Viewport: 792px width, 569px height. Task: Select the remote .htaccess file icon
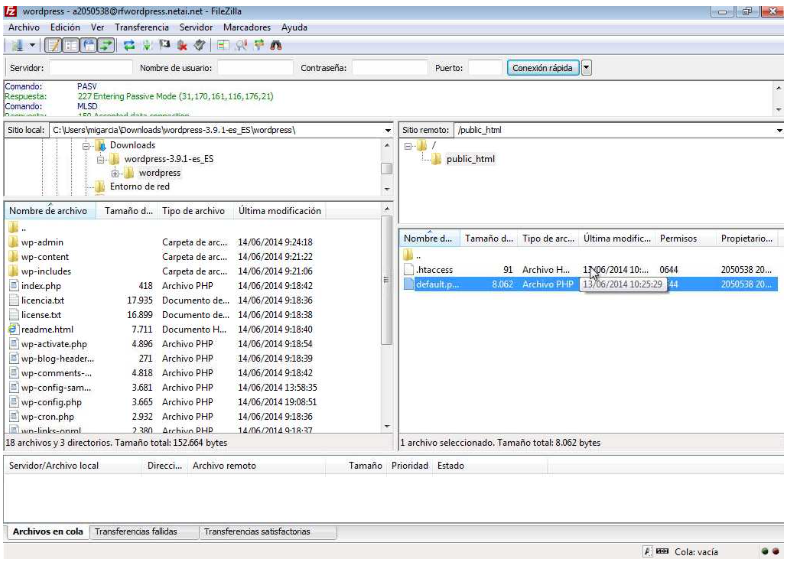click(x=409, y=270)
